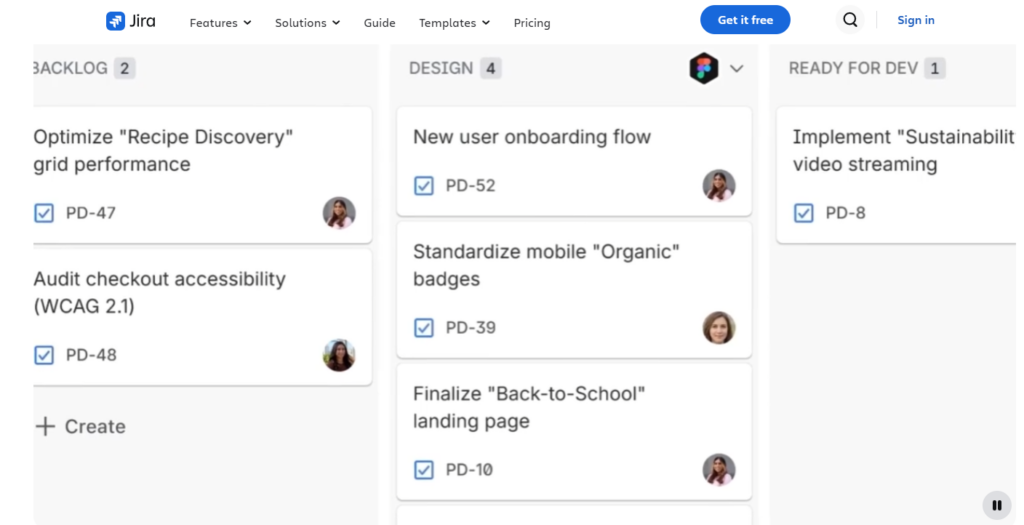Click the Figma icon in Design column
Viewport: 1024px width, 525px height.
click(704, 68)
